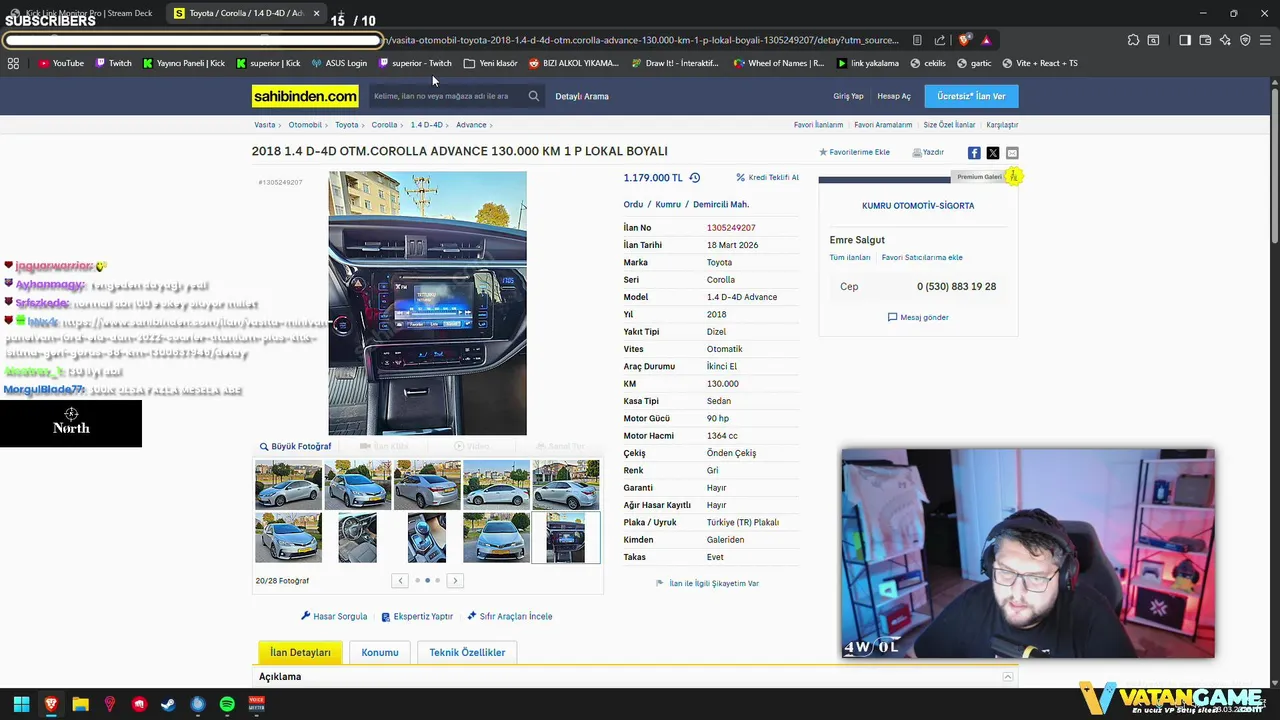Focus the keyword search field
1280x720 pixels.
(x=446, y=96)
